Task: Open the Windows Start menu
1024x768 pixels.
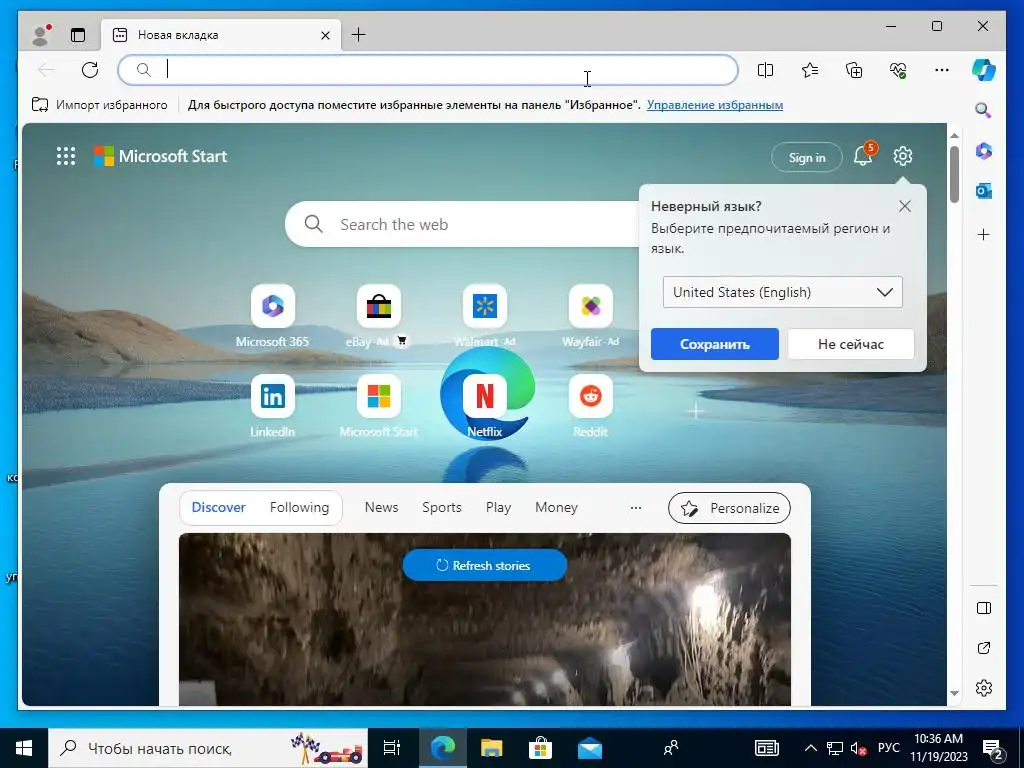Action: tap(24, 748)
